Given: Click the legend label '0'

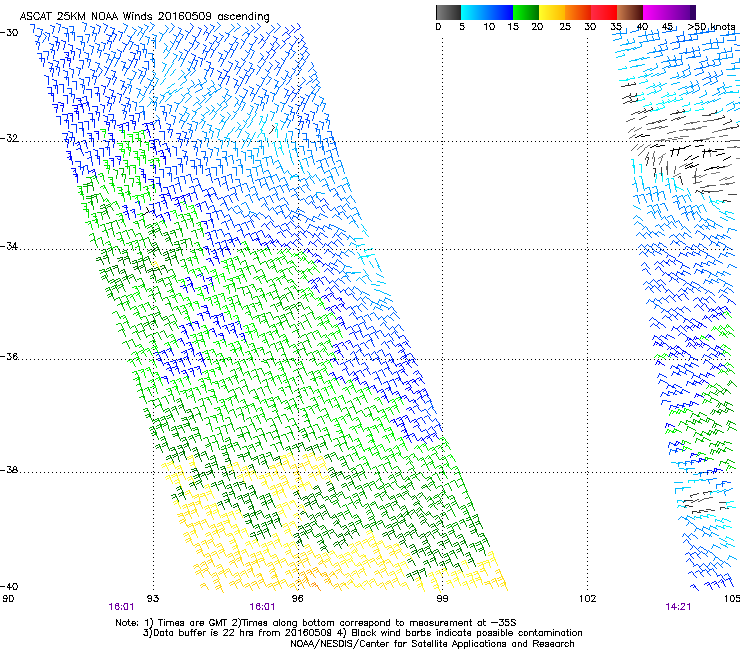Looking at the screenshot, I should click(438, 27).
